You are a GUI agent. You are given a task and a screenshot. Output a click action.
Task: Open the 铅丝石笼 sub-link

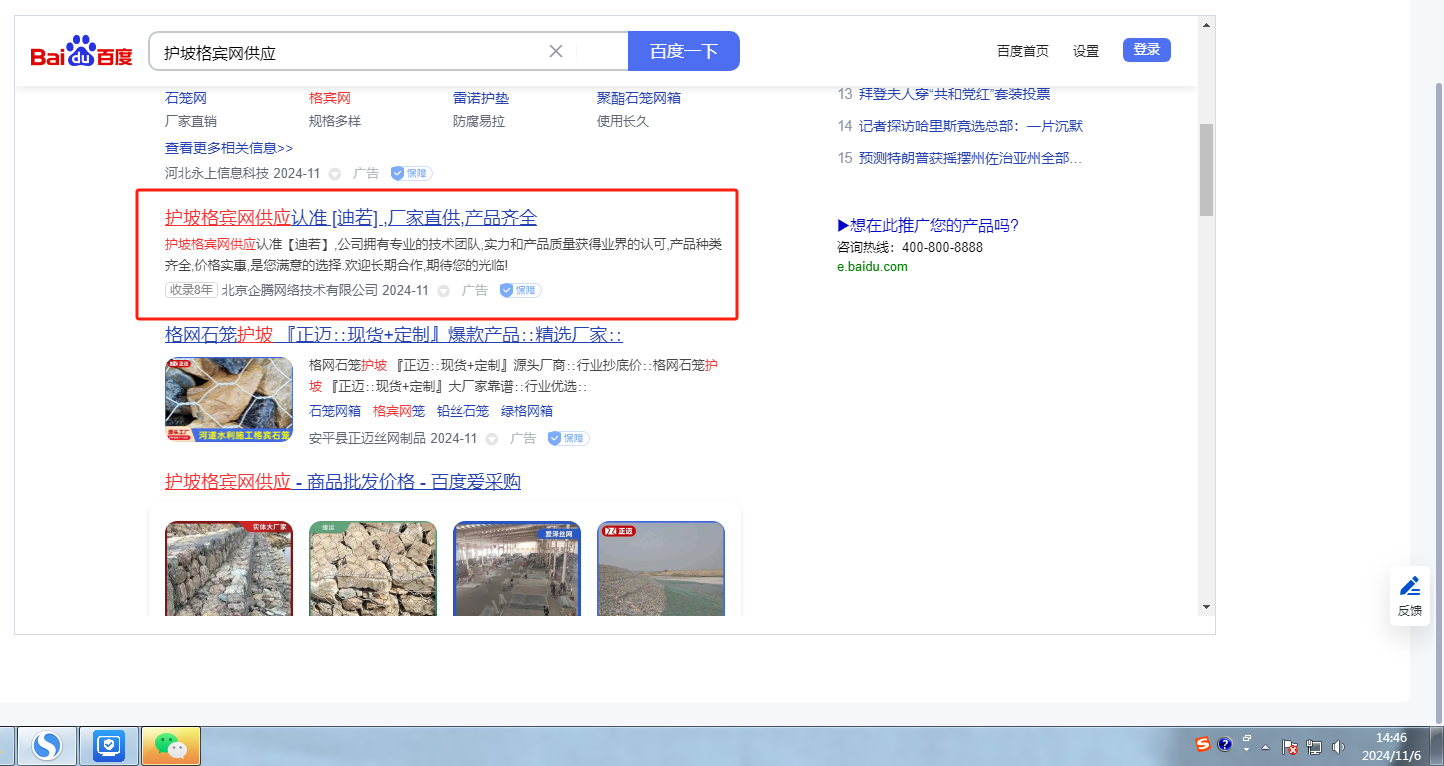[x=463, y=411]
